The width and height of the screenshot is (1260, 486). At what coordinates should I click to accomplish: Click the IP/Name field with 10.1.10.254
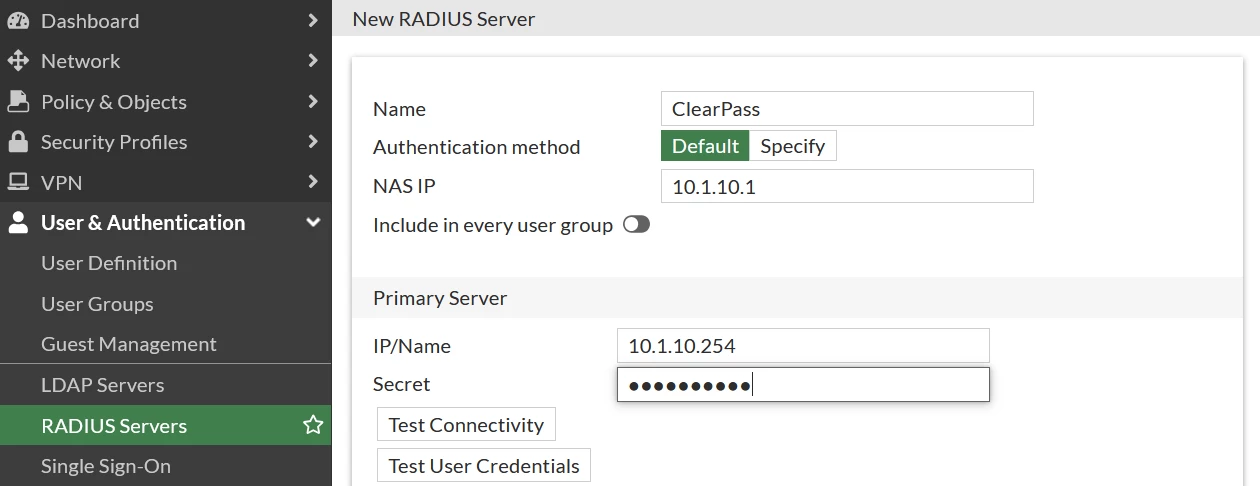803,346
